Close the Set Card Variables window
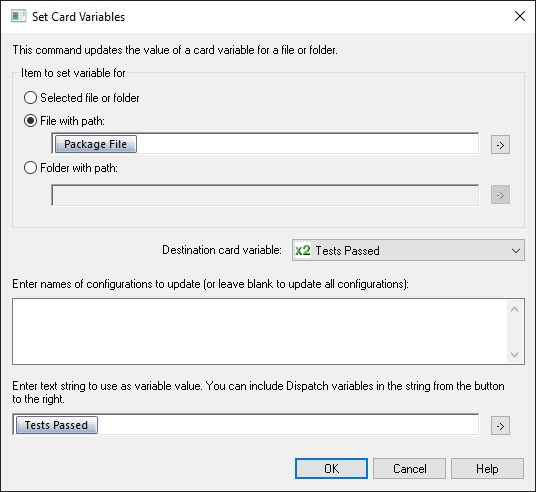536x492 pixels. coord(520,16)
